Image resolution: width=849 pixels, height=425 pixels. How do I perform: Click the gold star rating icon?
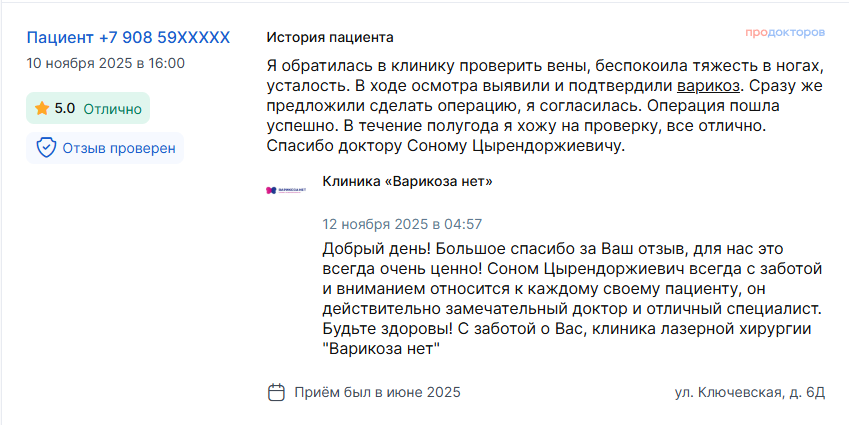(x=42, y=108)
